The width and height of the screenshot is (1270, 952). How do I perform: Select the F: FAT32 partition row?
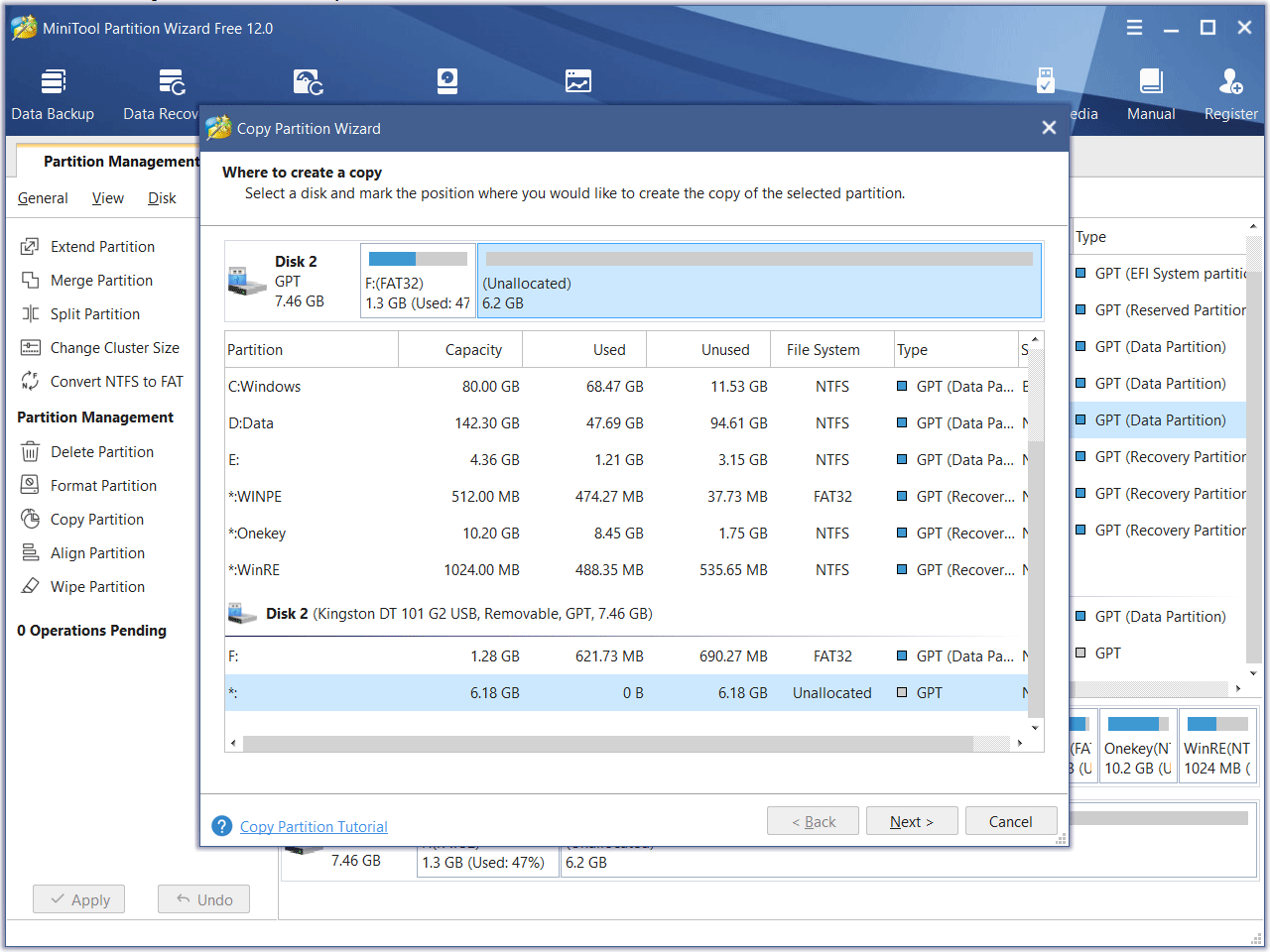tap(626, 655)
